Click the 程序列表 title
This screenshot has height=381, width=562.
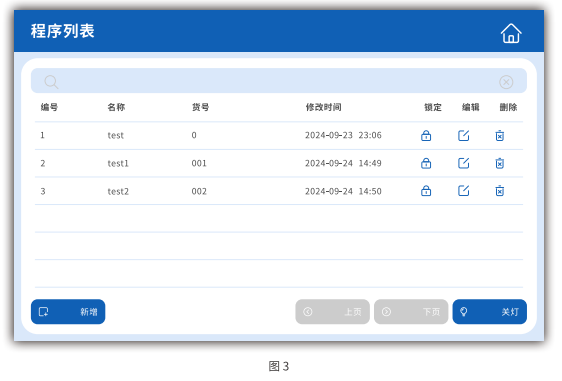tap(62, 31)
